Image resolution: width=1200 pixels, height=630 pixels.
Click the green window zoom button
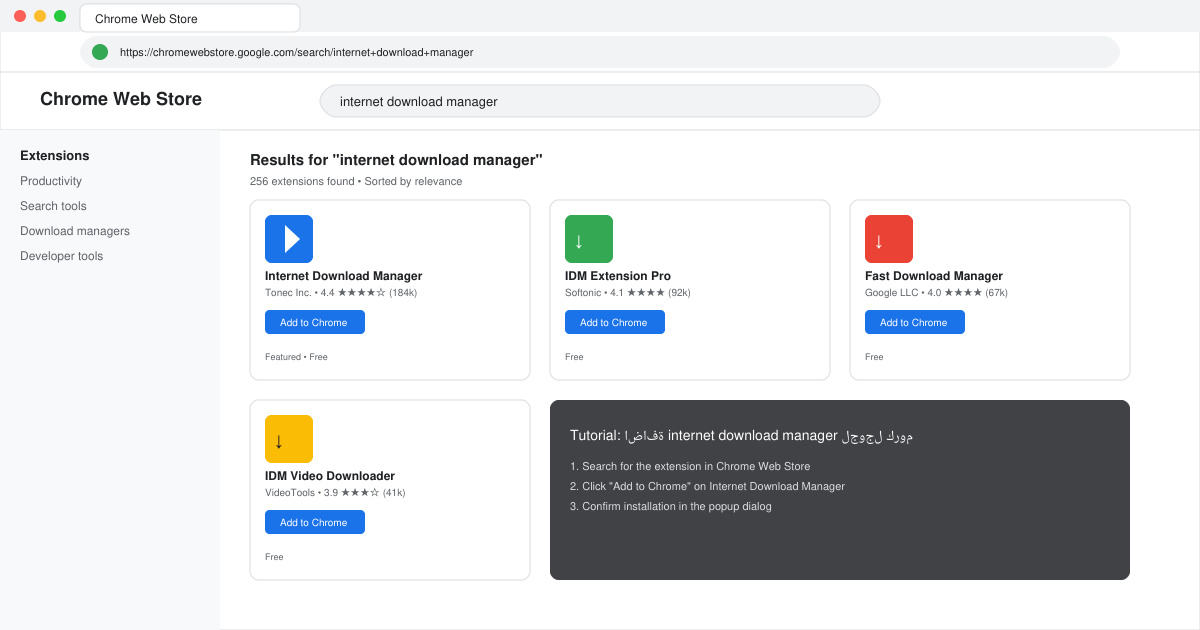click(x=60, y=16)
